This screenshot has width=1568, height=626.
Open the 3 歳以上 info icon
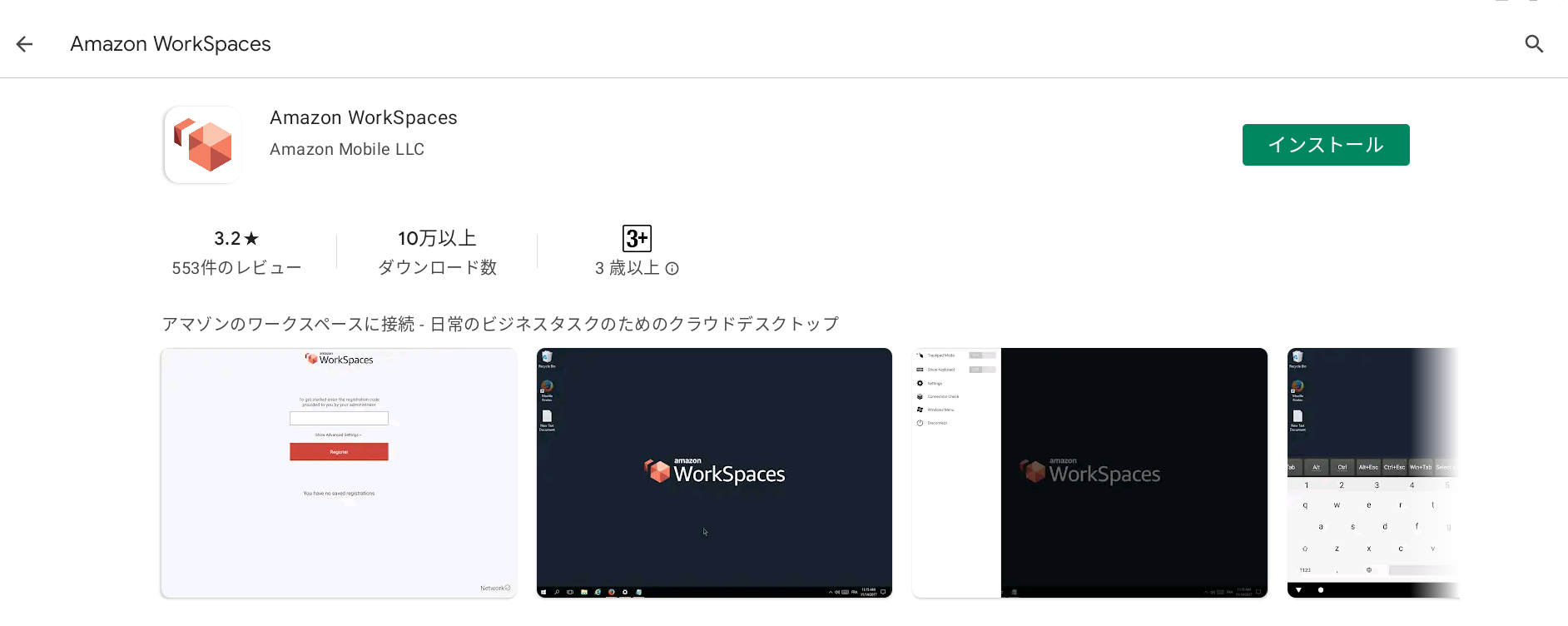pos(672,269)
